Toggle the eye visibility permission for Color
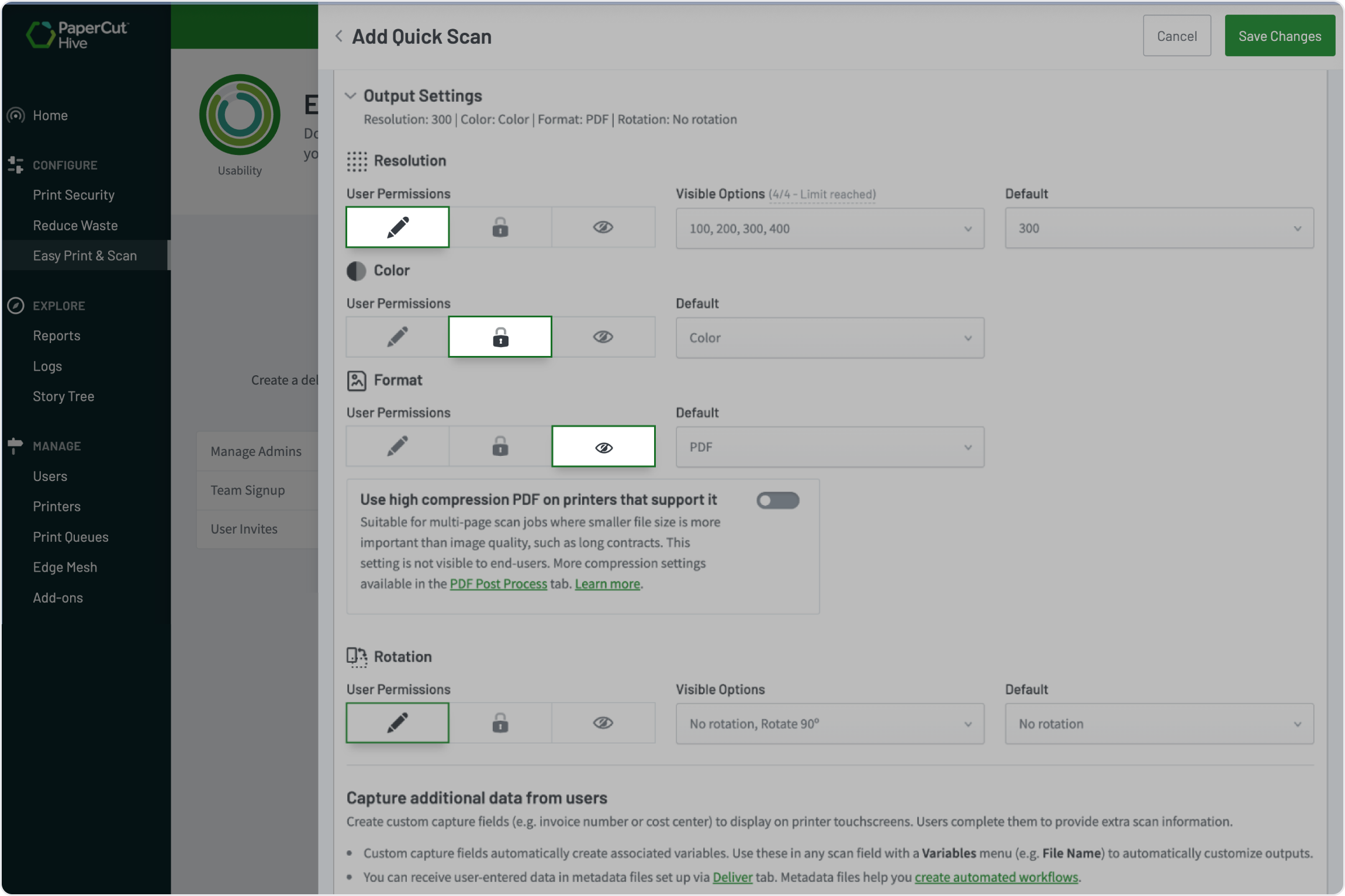 coord(603,337)
